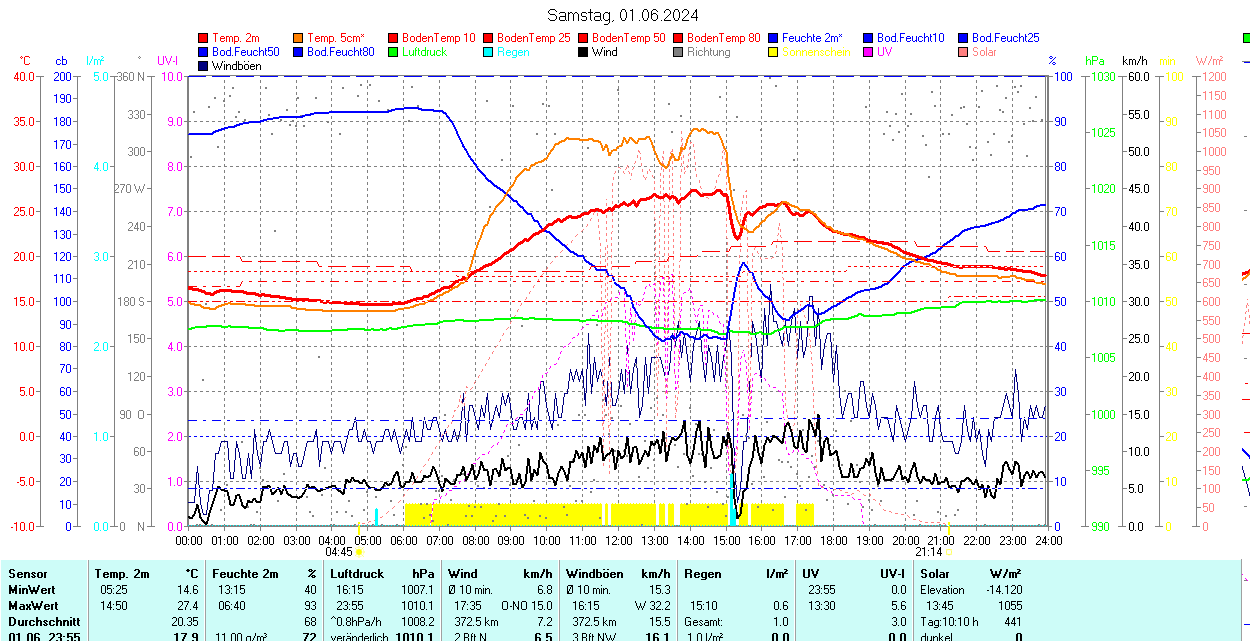Click the orange Temp. 5cm legend square
The width and height of the screenshot is (1250, 641).
coord(299,38)
